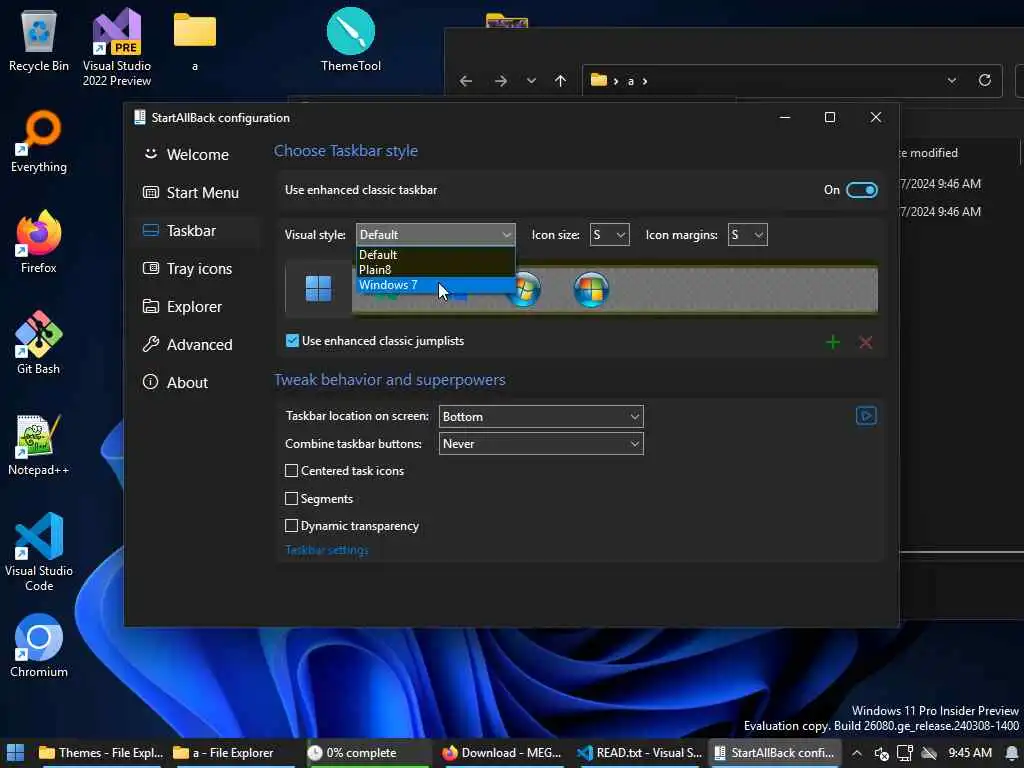Choose the rightmost Windows 7 orb style

[591, 289]
